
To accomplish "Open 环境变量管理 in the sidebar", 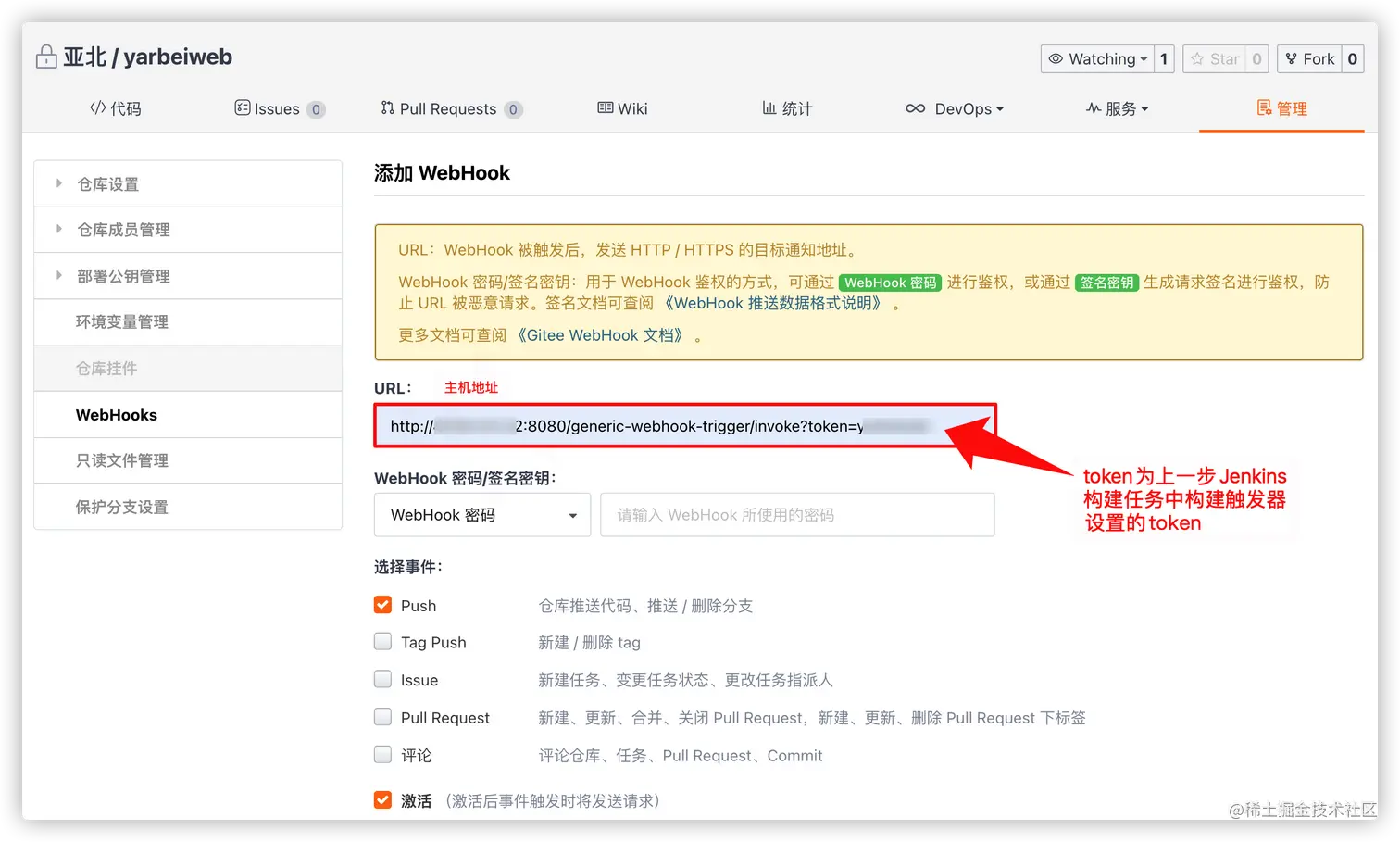I will tap(188, 321).
